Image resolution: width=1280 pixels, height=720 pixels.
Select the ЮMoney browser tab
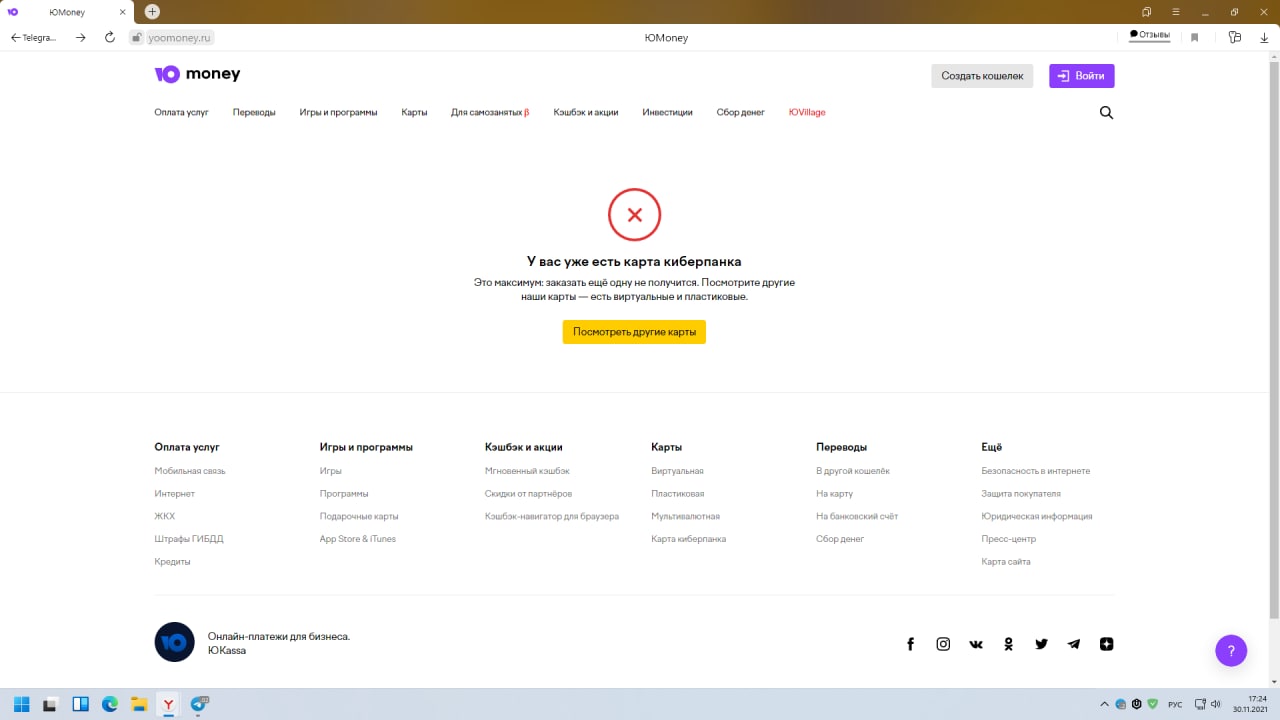click(66, 12)
